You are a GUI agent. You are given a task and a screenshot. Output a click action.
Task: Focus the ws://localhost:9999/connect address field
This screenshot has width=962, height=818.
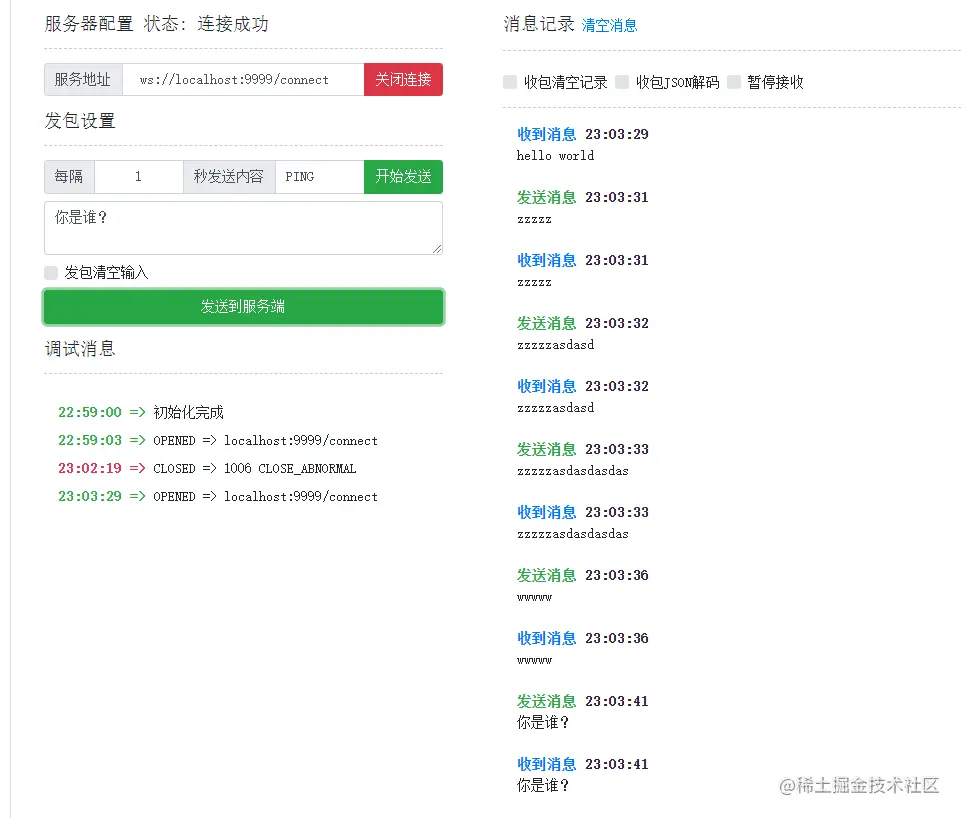[x=243, y=80]
